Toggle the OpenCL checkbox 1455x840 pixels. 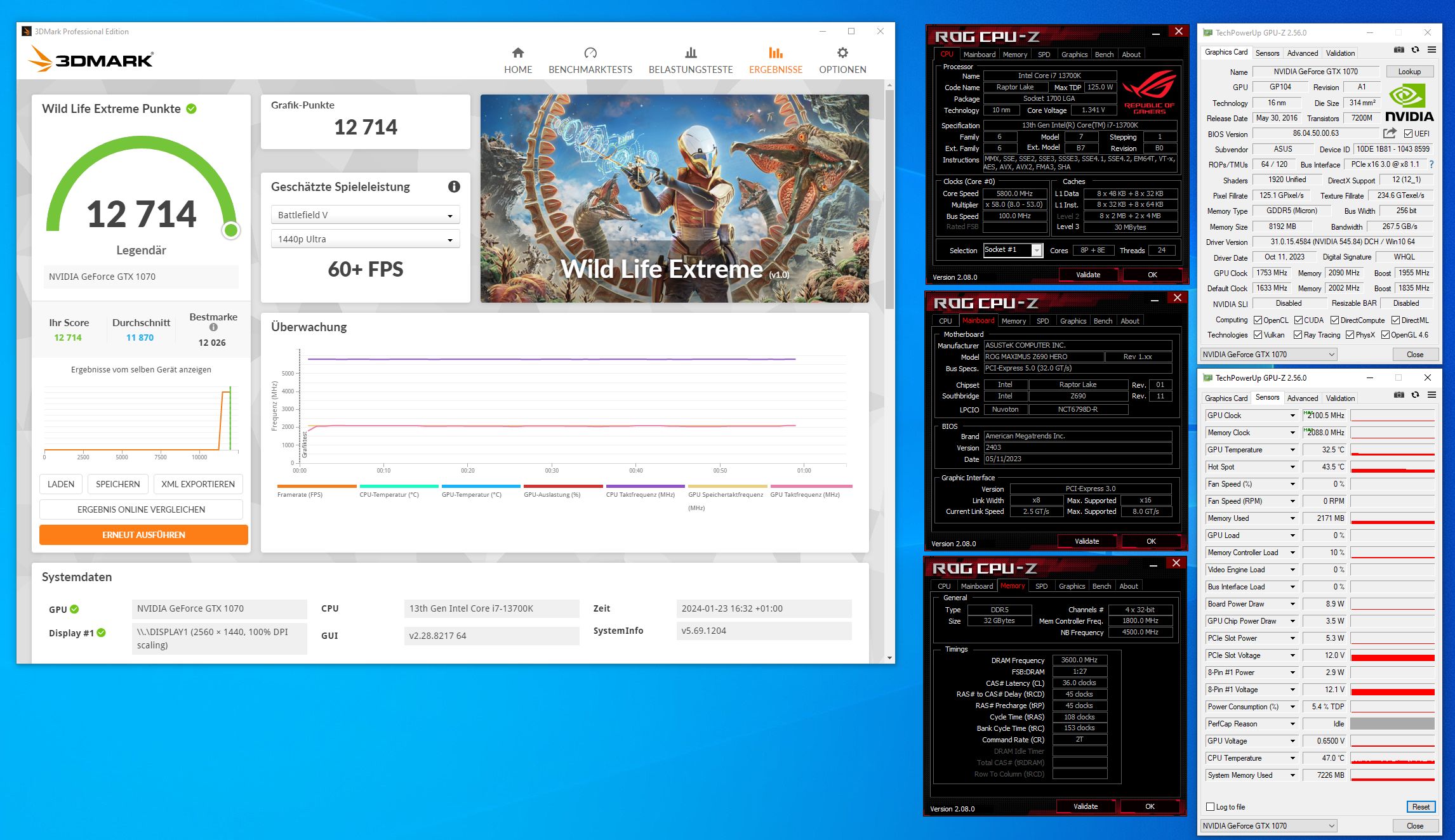1258,320
